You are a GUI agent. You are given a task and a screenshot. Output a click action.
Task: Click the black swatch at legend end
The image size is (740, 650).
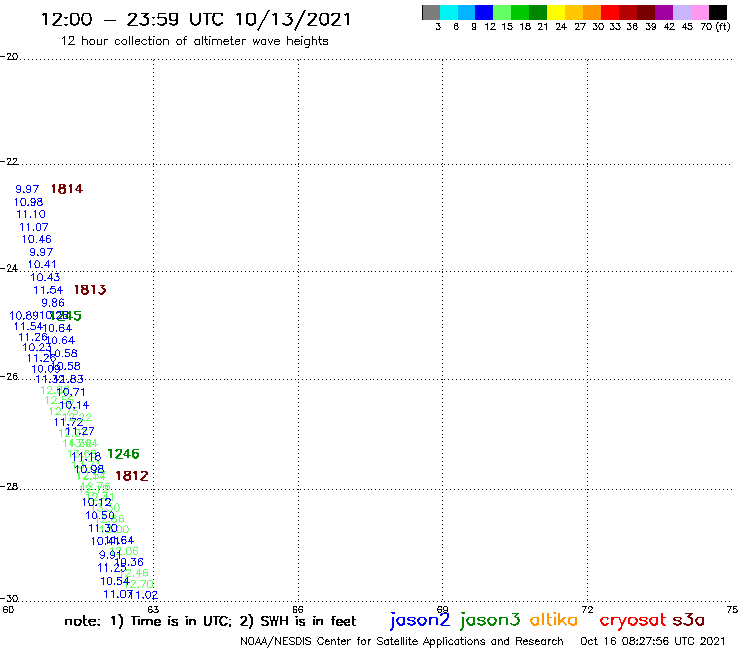tap(717, 12)
